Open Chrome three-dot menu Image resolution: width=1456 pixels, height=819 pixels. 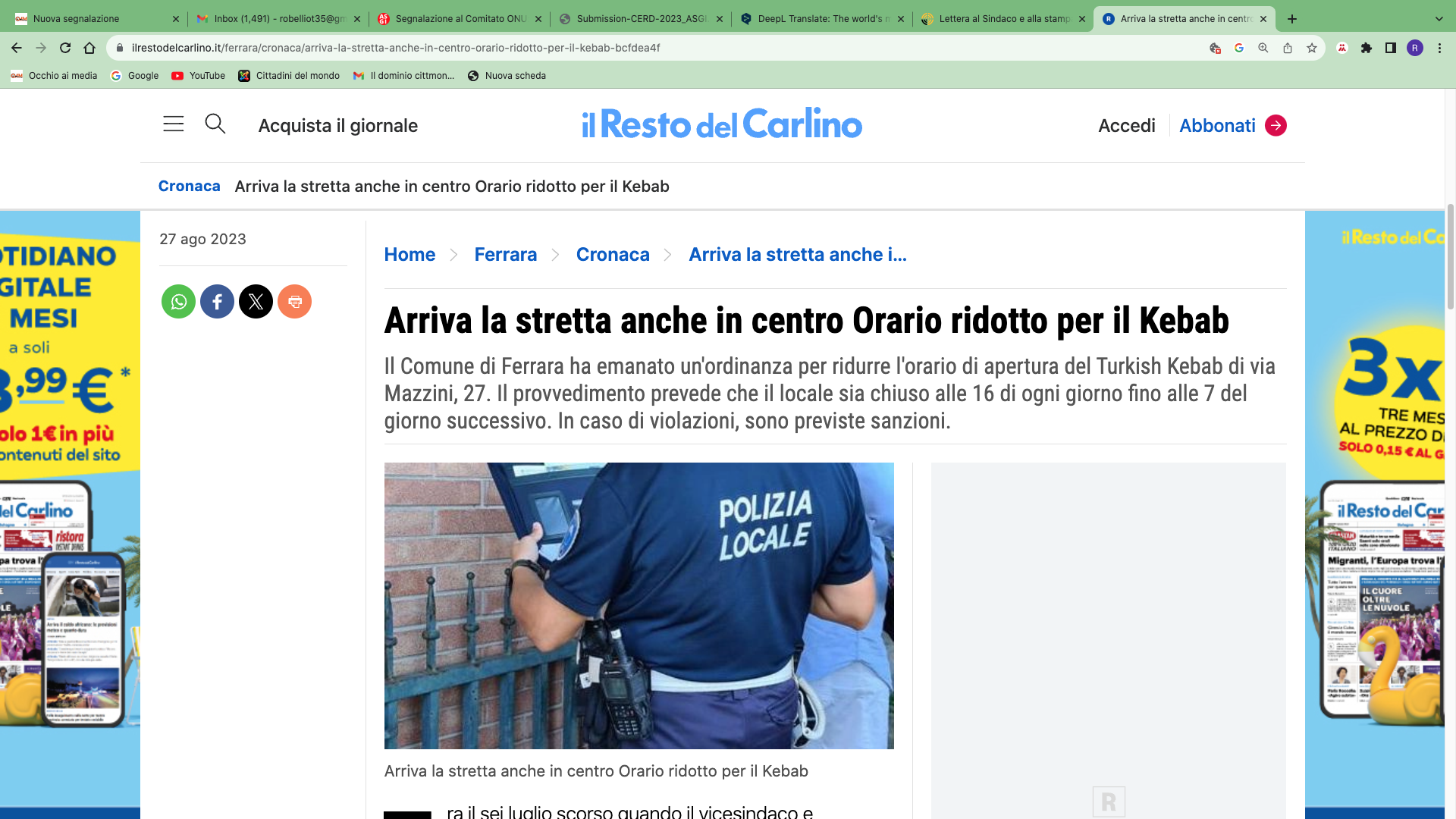tap(1439, 48)
